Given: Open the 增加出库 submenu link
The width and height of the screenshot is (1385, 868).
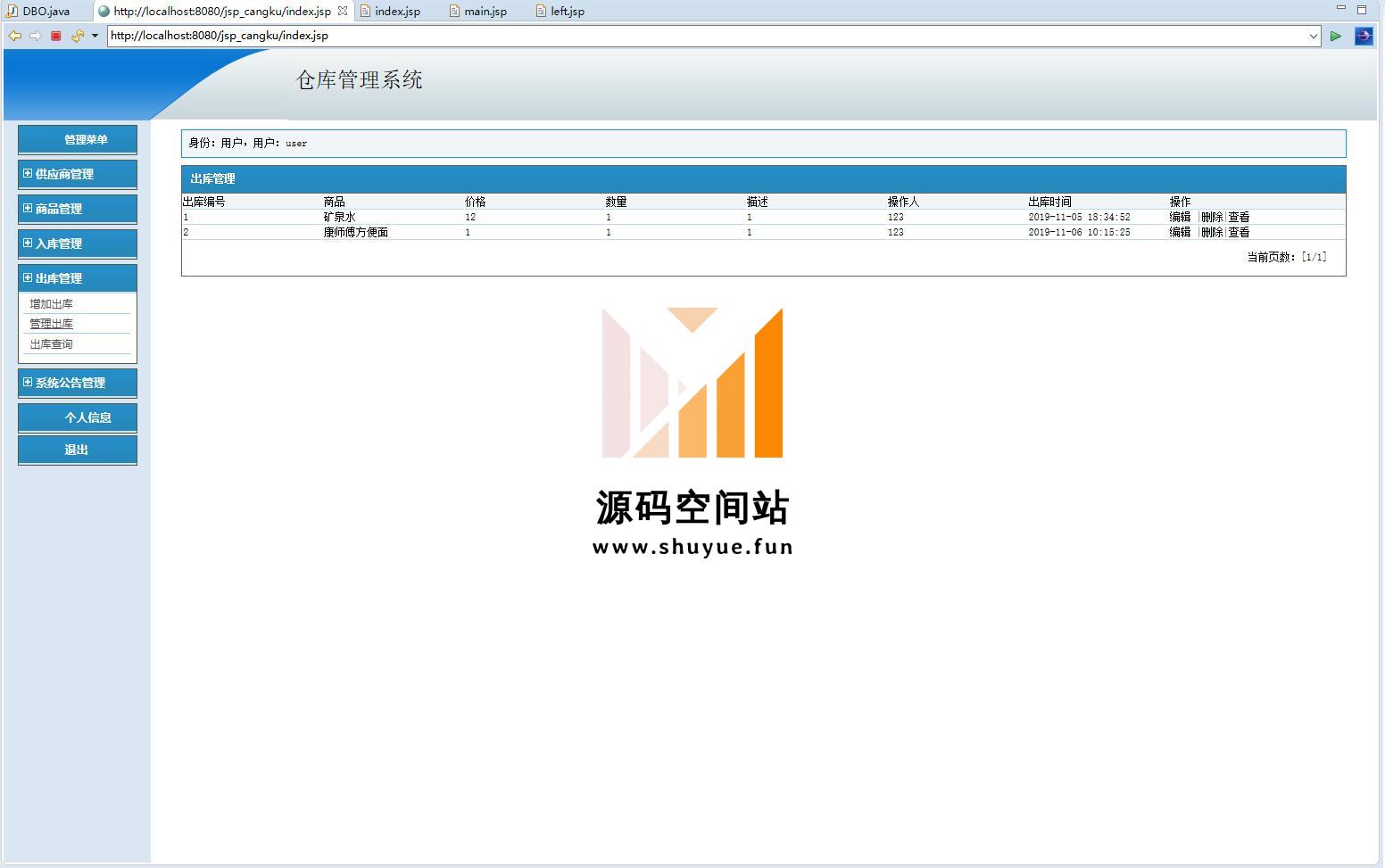Looking at the screenshot, I should pos(52,304).
